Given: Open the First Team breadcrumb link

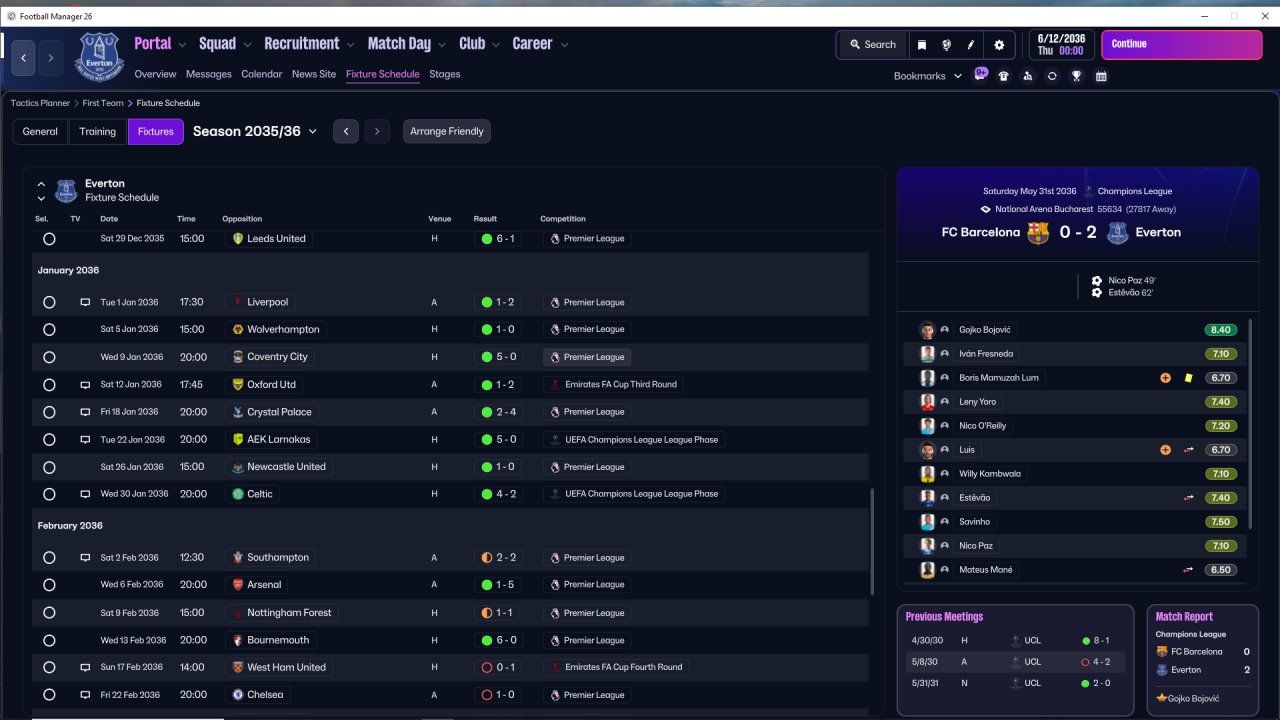Looking at the screenshot, I should [103, 103].
